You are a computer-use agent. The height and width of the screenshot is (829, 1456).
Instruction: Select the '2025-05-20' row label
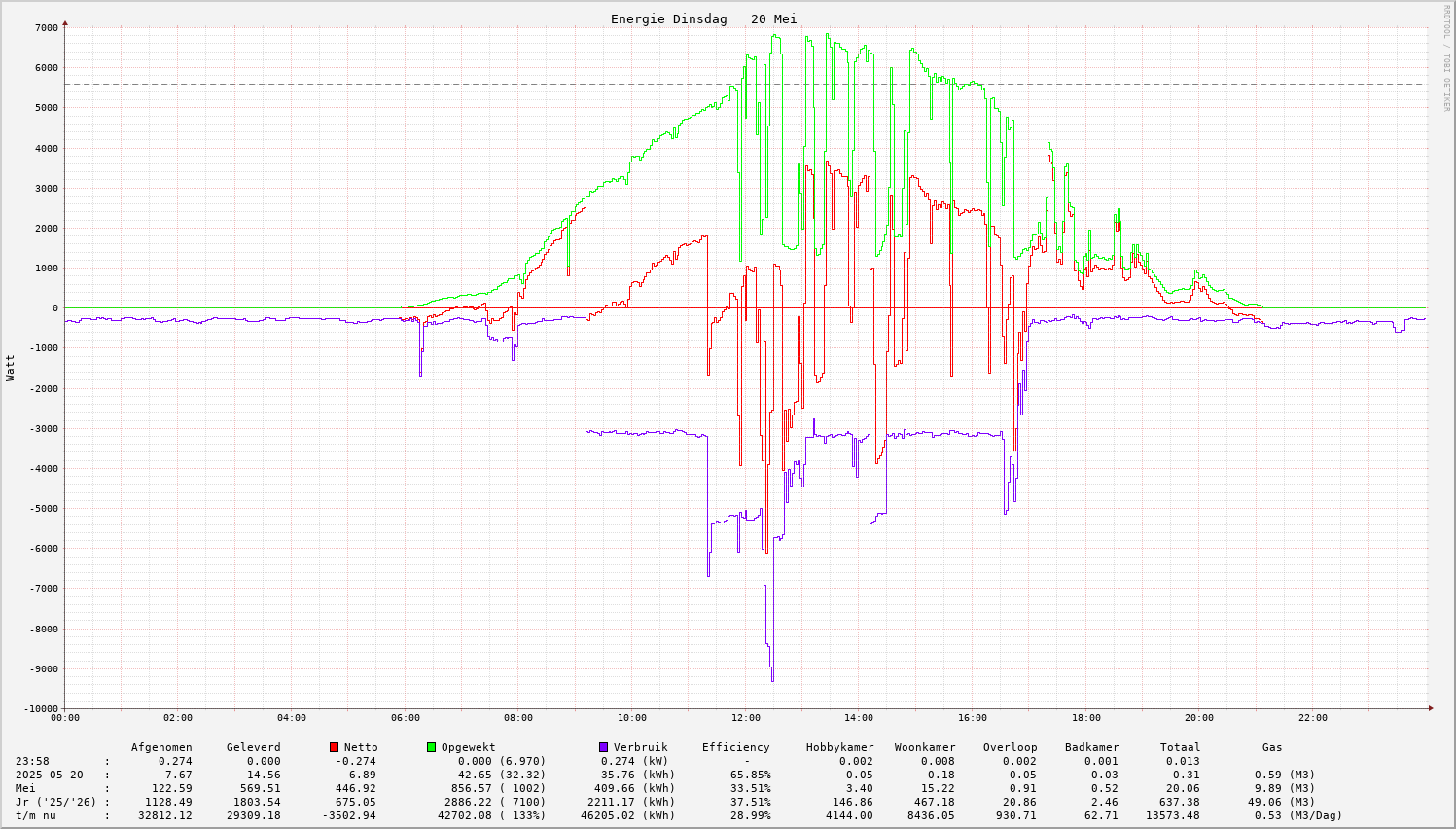pos(49,775)
